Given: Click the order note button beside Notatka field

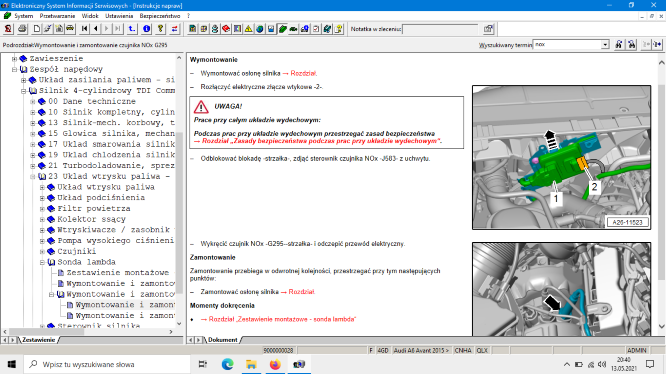Looking at the screenshot, I should click(x=488, y=29).
